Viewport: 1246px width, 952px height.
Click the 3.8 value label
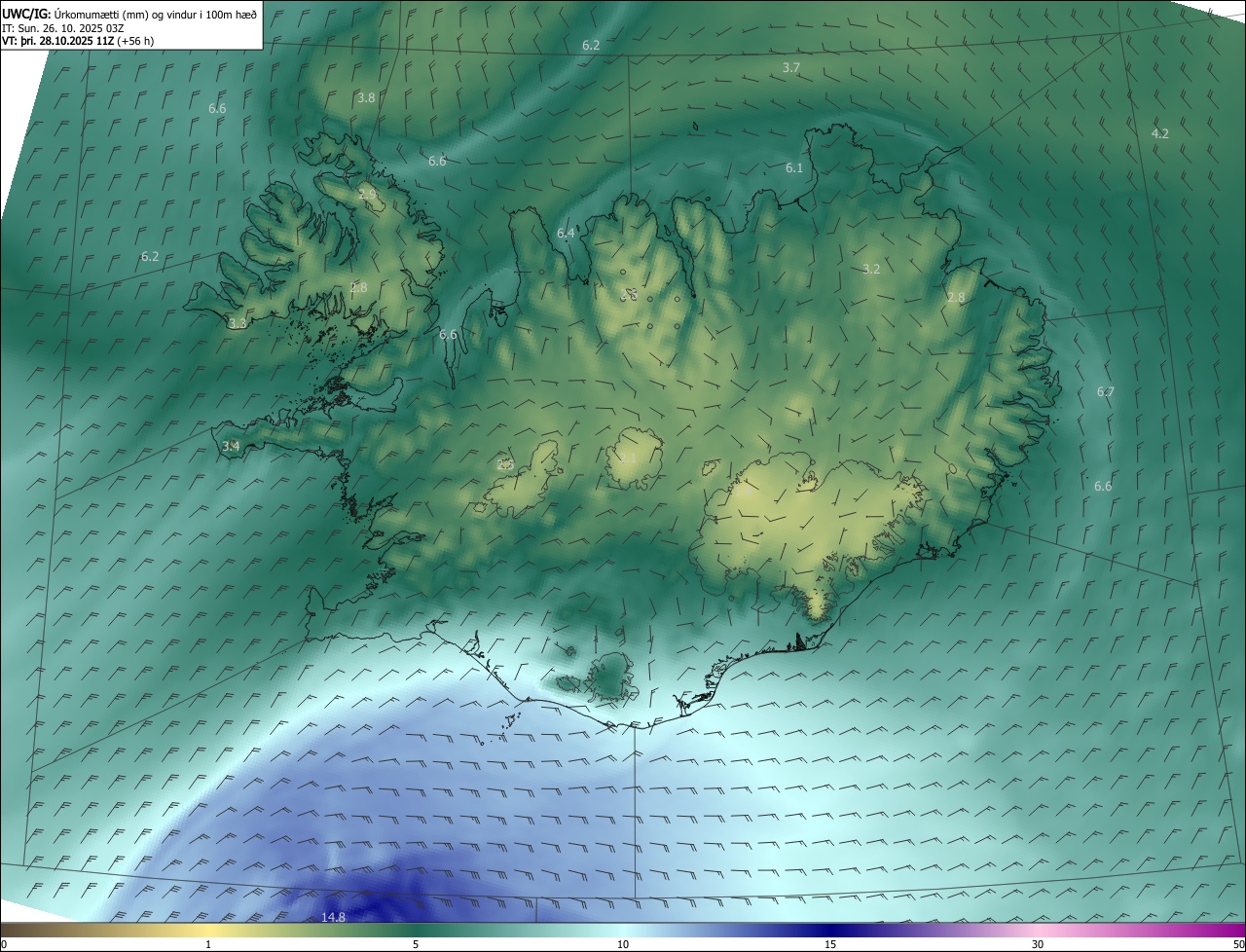pos(366,98)
